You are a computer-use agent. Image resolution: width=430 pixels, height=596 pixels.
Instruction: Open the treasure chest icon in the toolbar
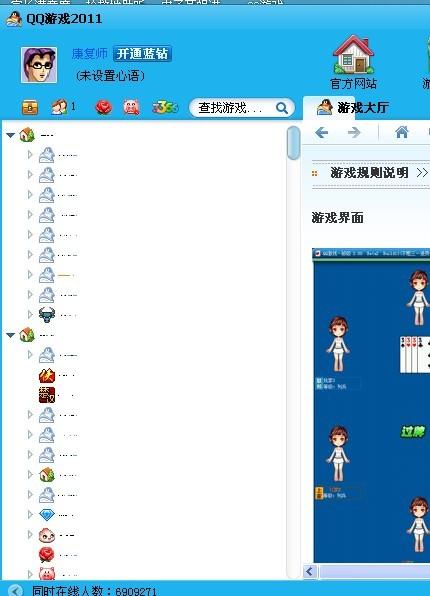[30, 108]
